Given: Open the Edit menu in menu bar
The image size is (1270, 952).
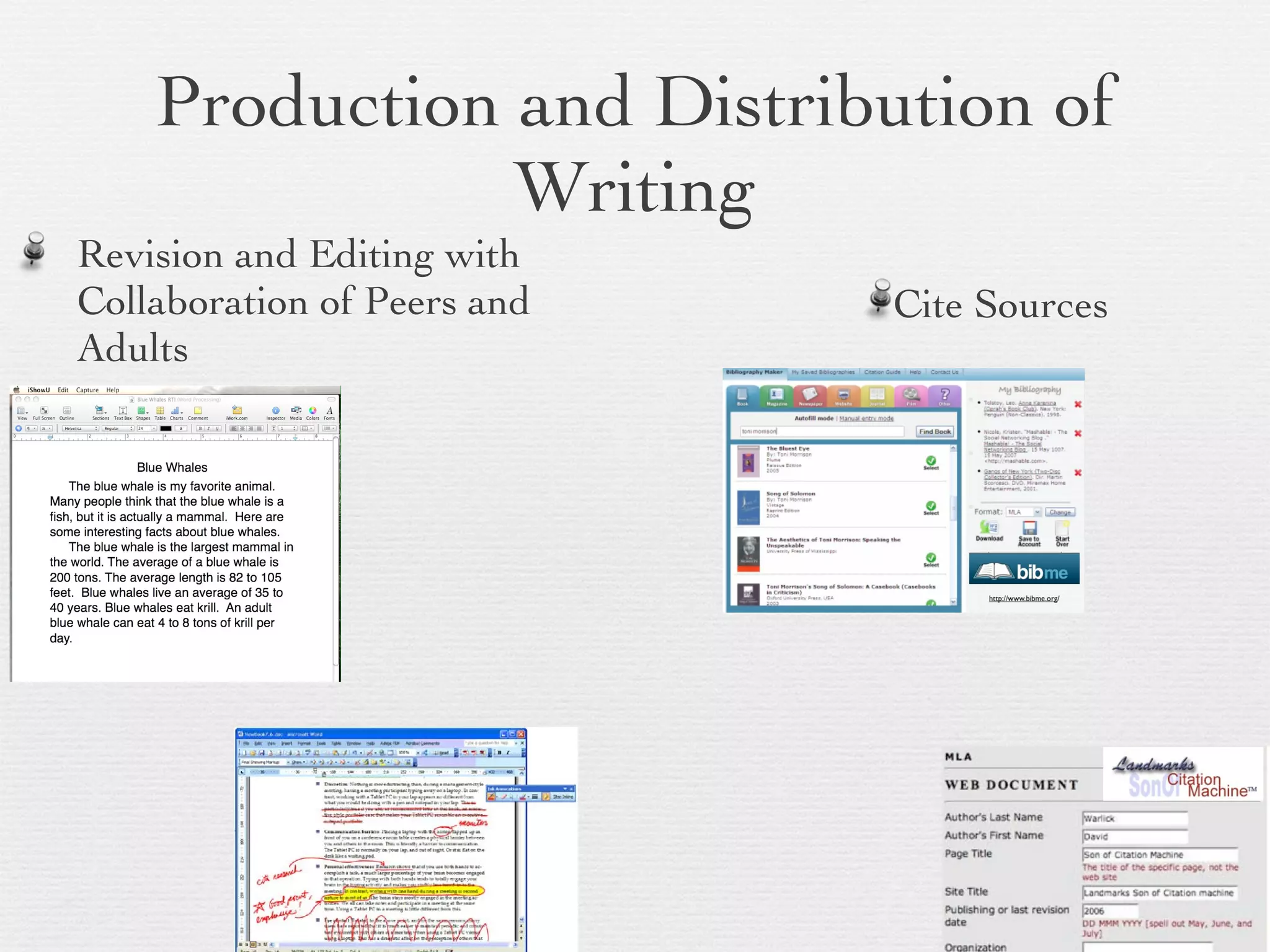Looking at the screenshot, I should 63,390.
